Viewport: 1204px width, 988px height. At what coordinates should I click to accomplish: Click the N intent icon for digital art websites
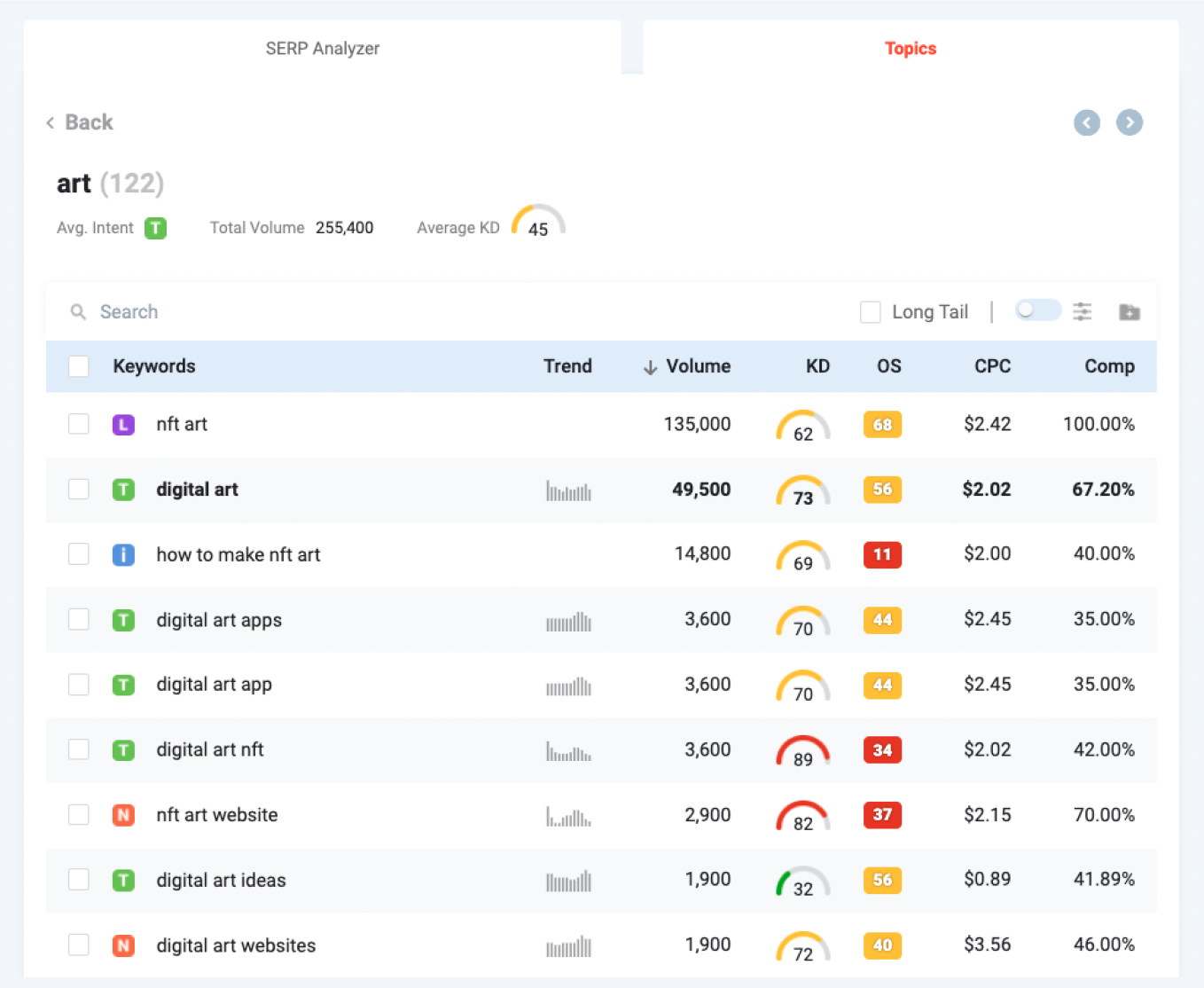pyautogui.click(x=124, y=945)
